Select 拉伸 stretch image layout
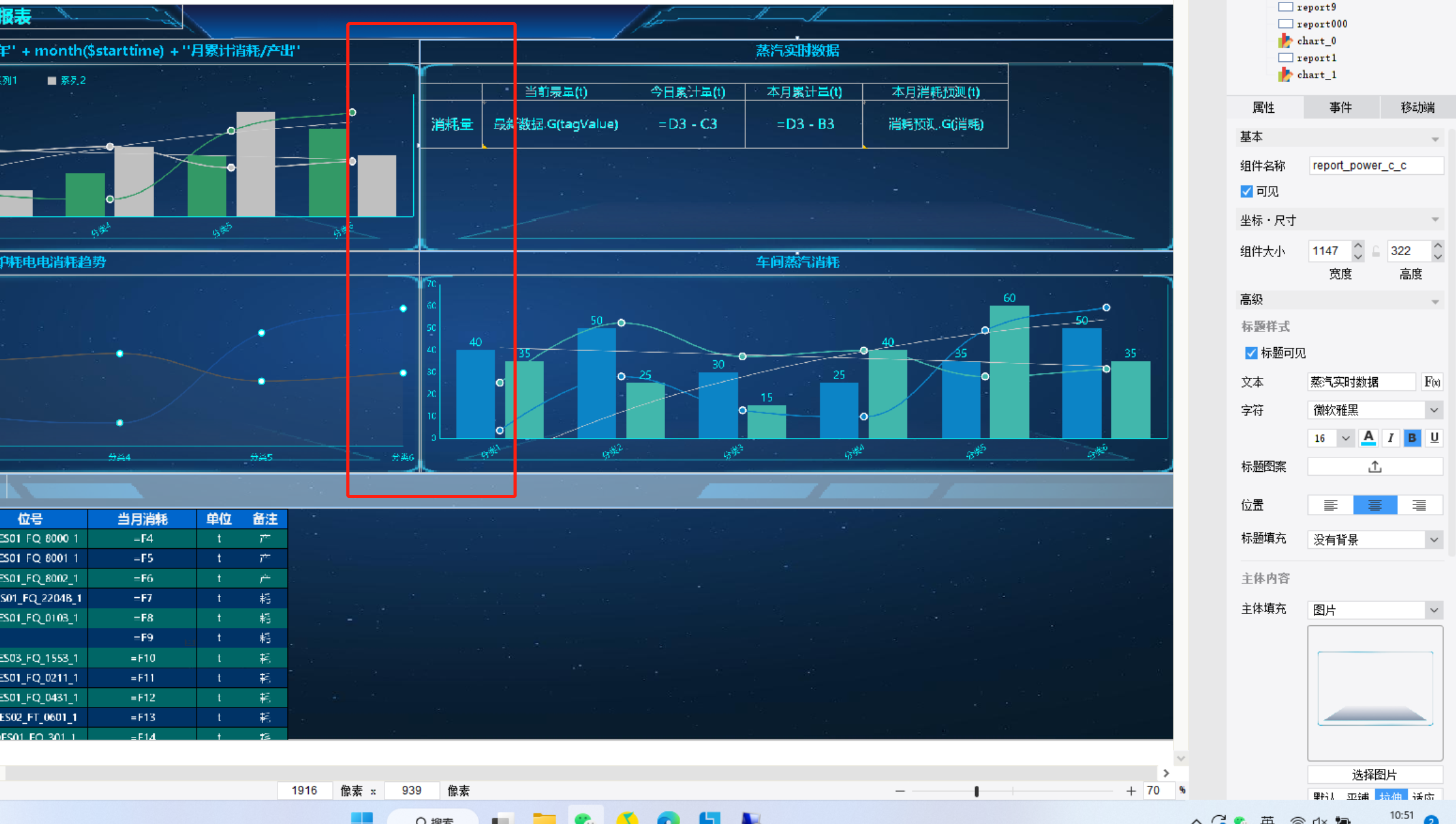 1391,796
